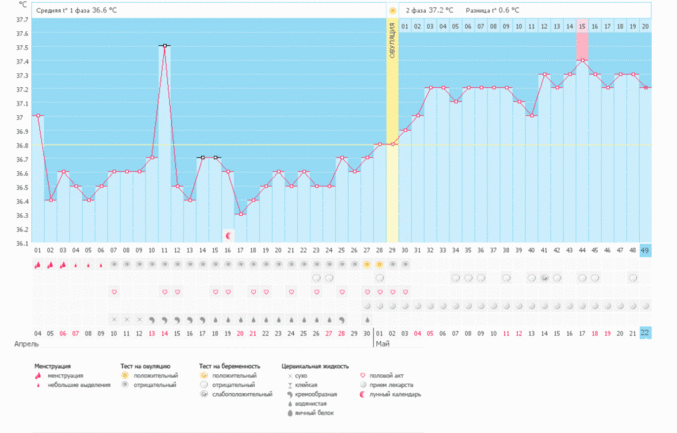
Task: Click lowest temperature point on day 17
Action: tap(241, 213)
